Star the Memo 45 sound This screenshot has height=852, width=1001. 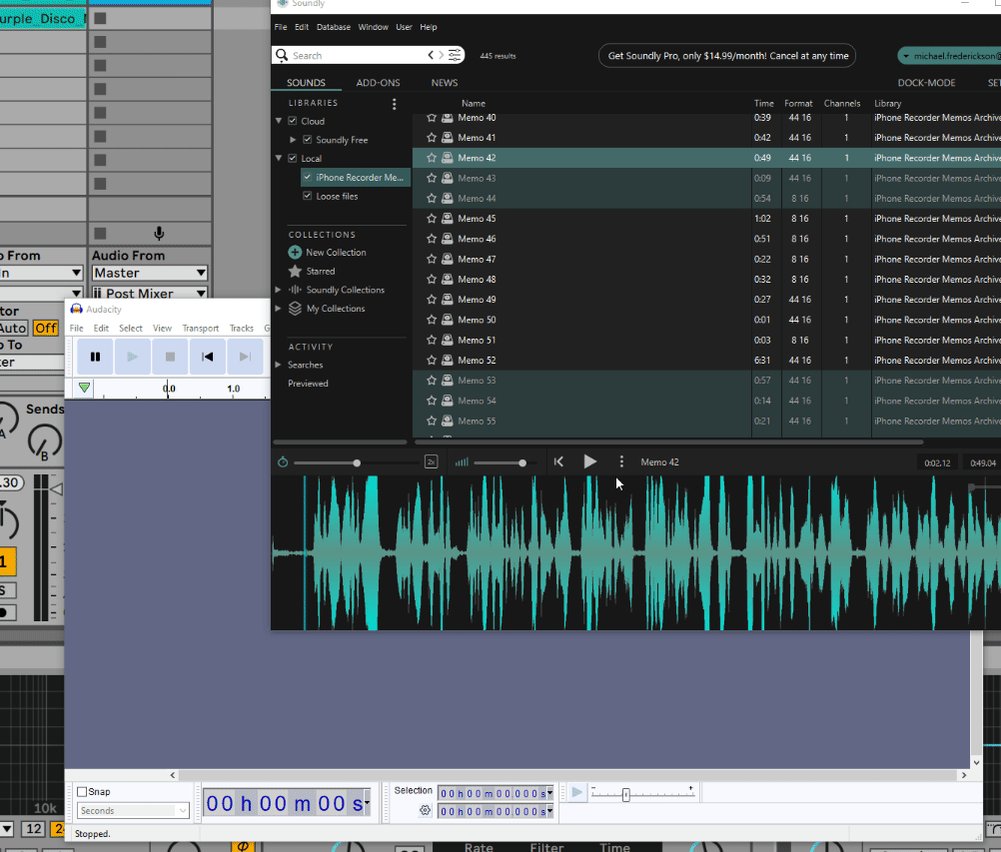[432, 218]
